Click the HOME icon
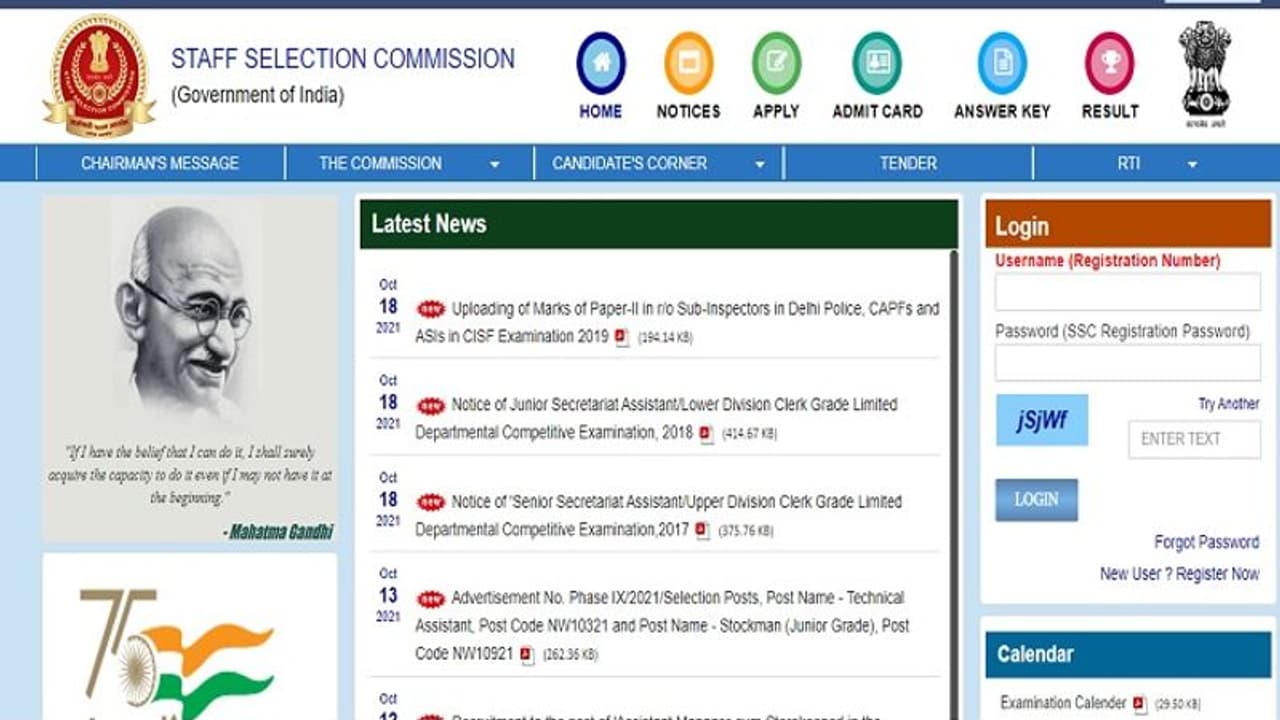 600,62
